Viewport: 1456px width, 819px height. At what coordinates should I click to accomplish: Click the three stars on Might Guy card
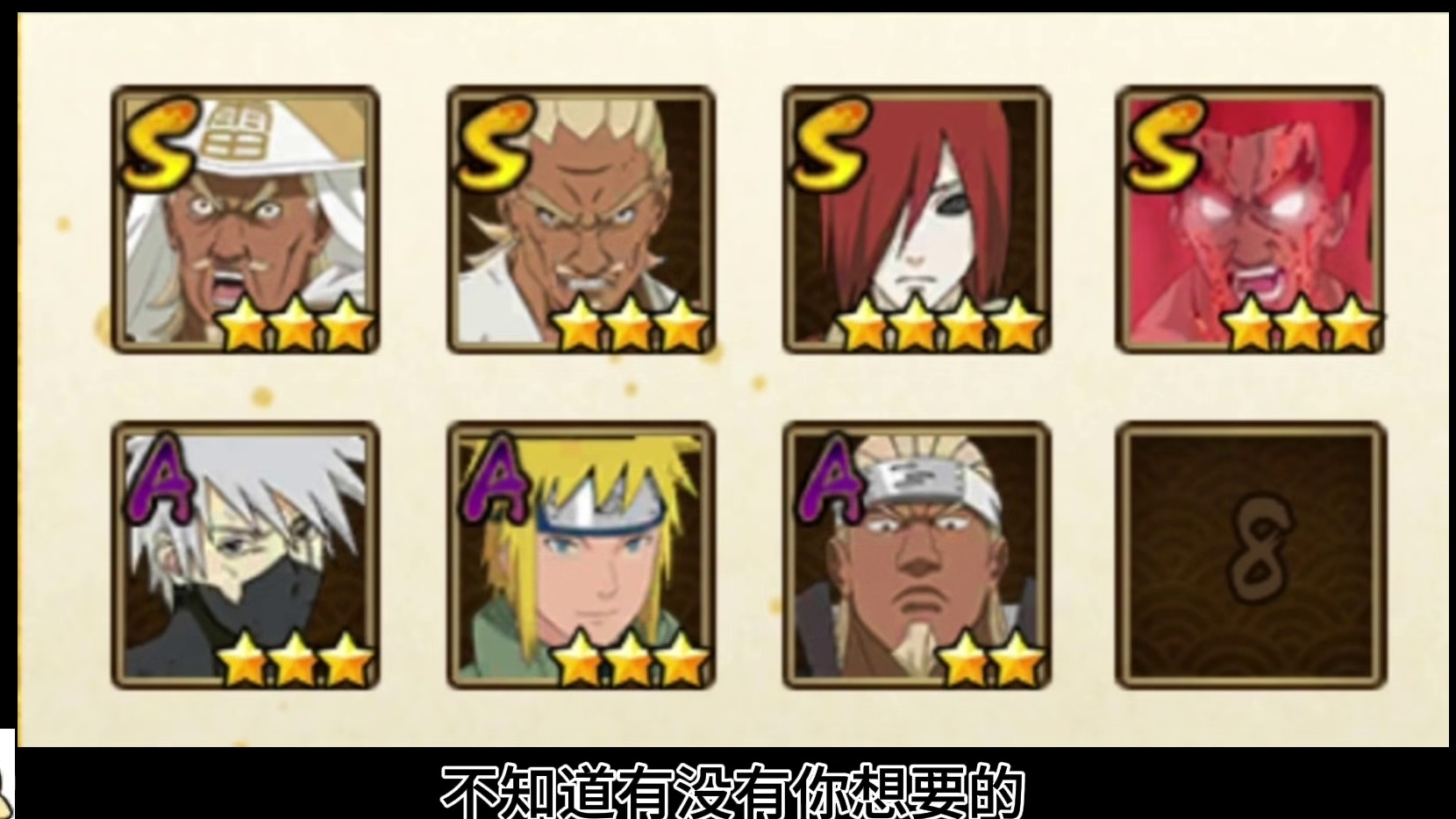[x=1301, y=323]
